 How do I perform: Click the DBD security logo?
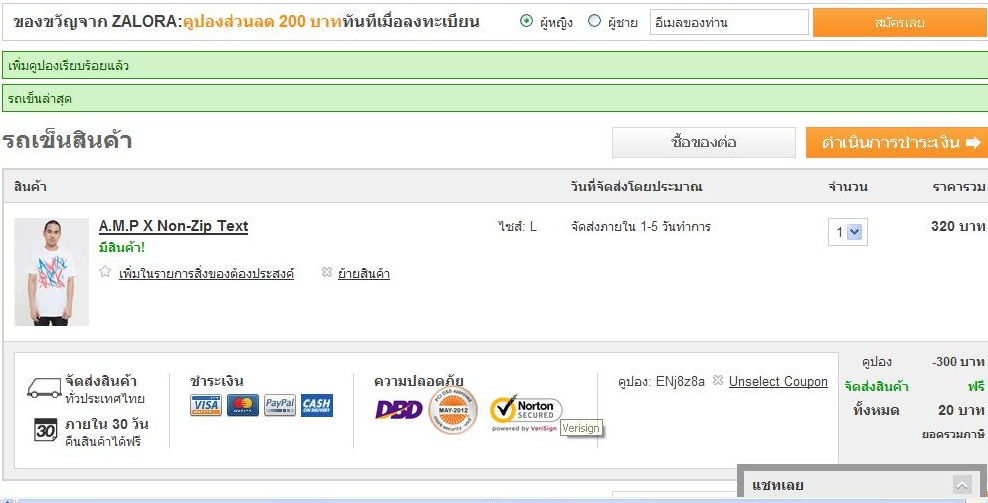[x=399, y=410]
